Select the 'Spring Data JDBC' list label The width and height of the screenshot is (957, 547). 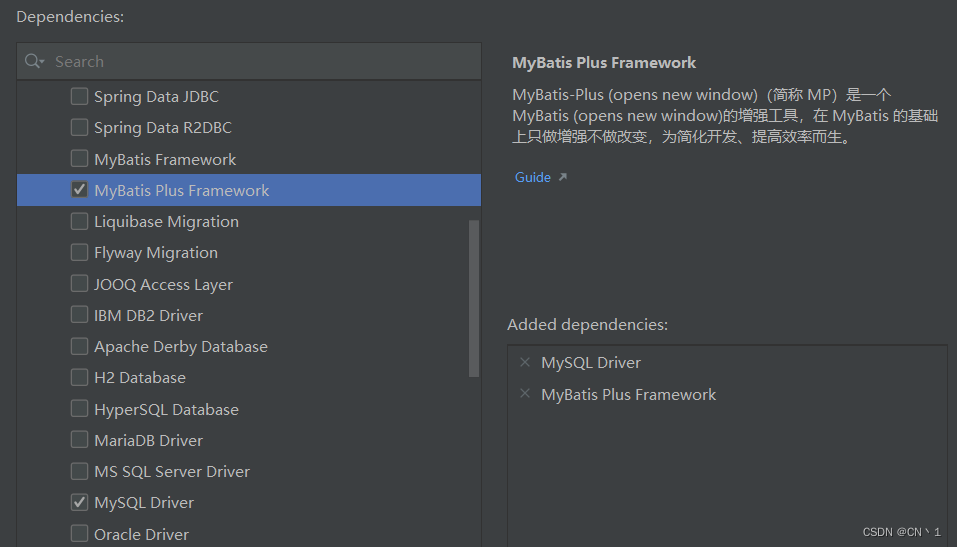[156, 96]
